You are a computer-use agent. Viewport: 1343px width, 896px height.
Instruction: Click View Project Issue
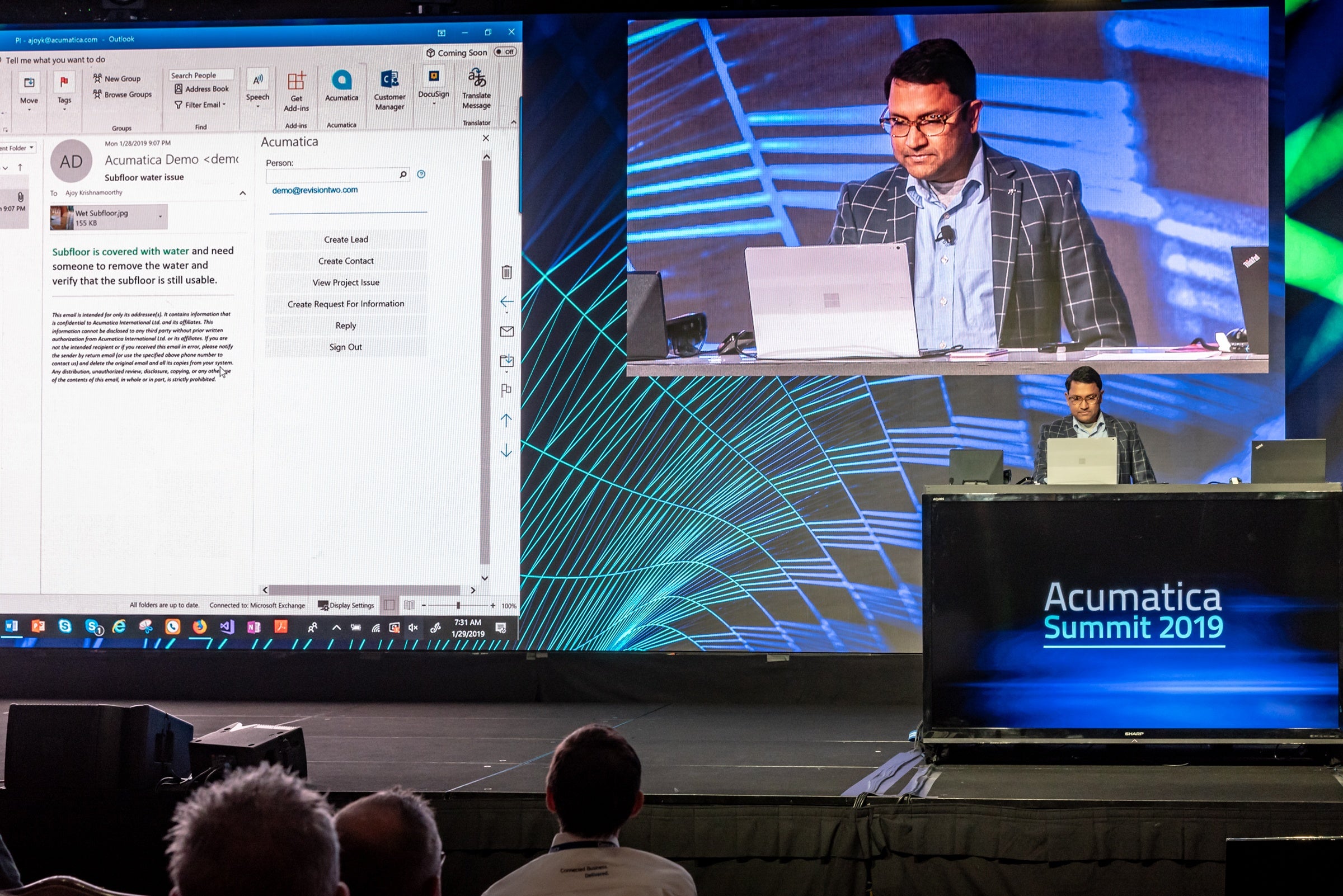click(346, 282)
